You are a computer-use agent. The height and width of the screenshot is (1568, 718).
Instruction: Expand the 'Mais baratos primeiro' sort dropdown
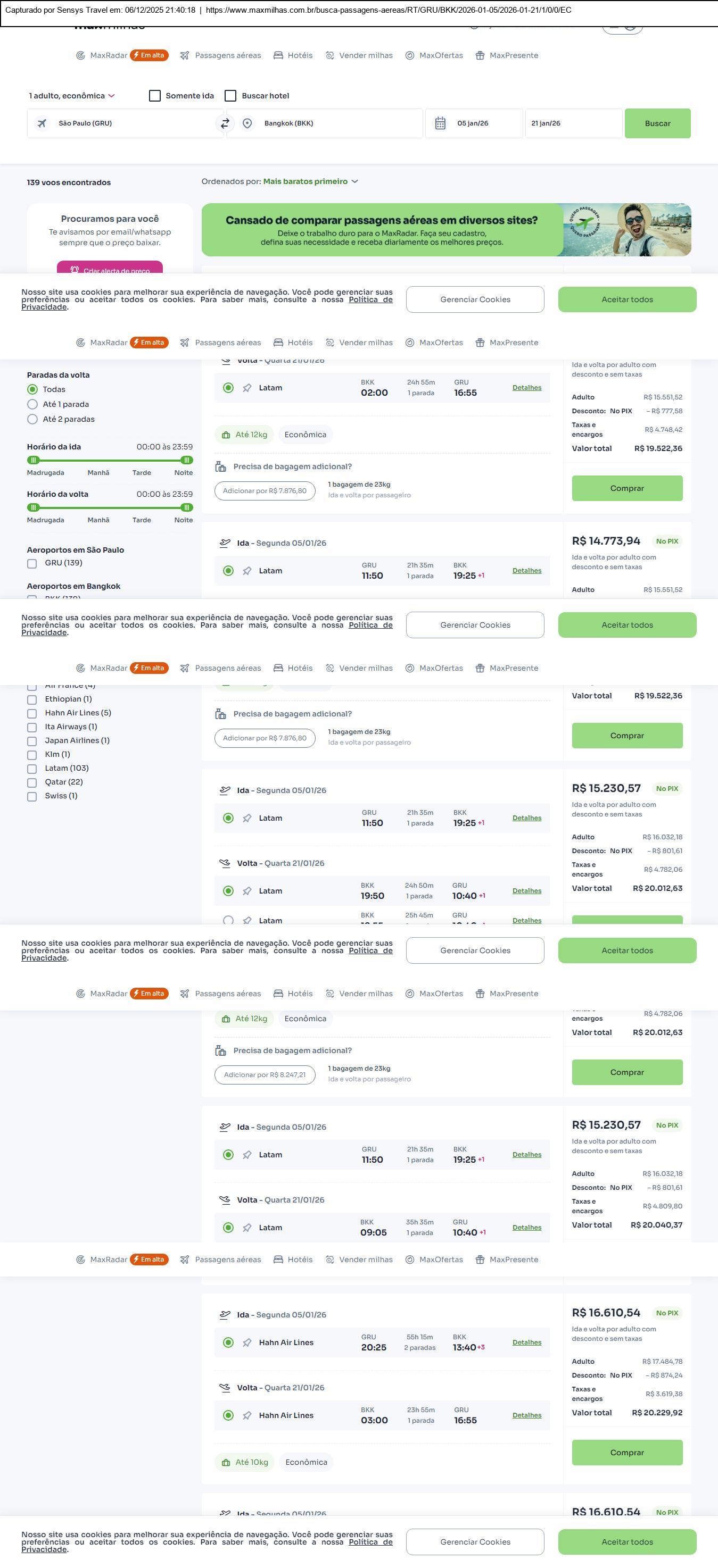coord(311,181)
